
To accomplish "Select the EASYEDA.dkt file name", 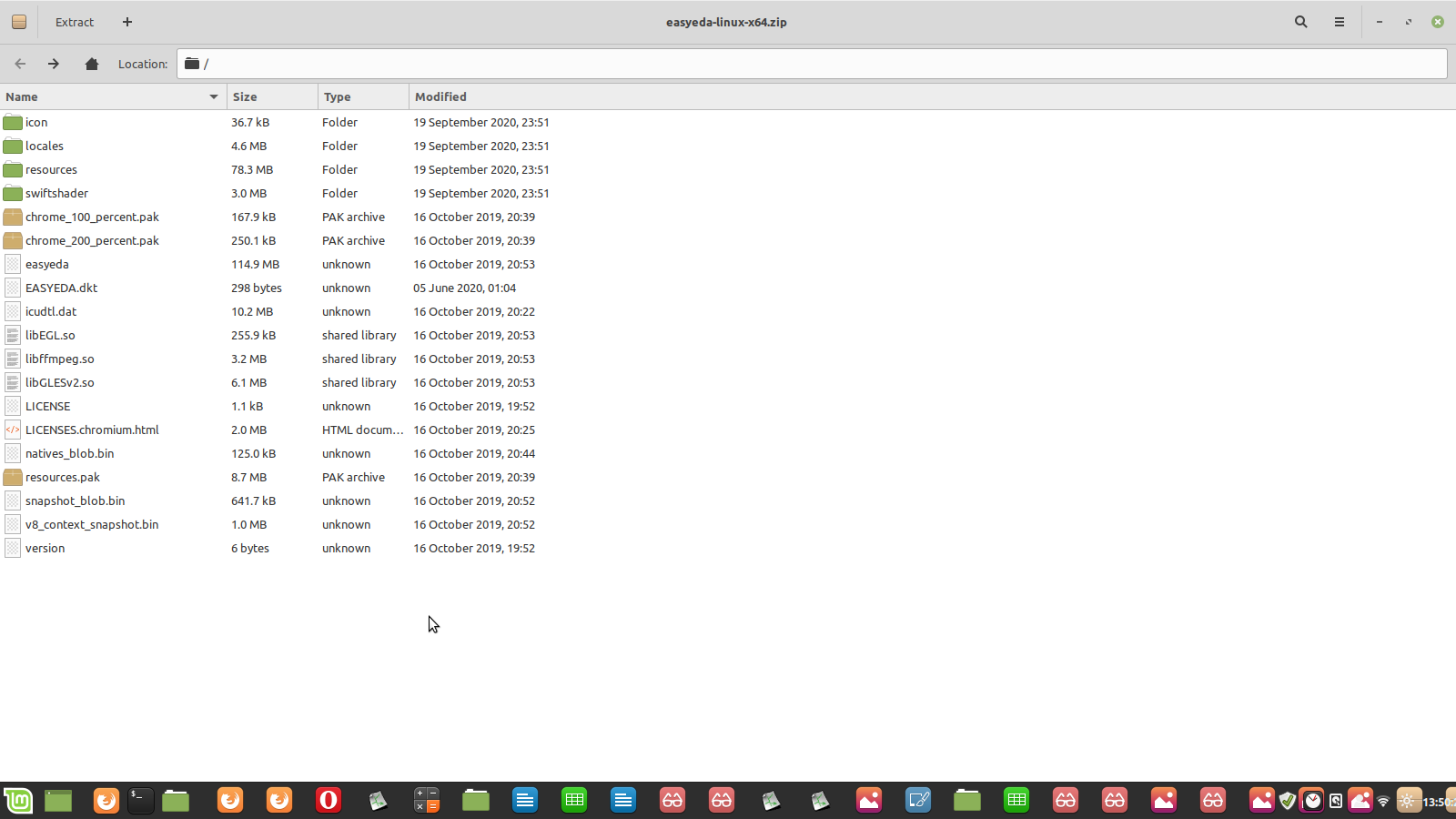I will 61,288.
